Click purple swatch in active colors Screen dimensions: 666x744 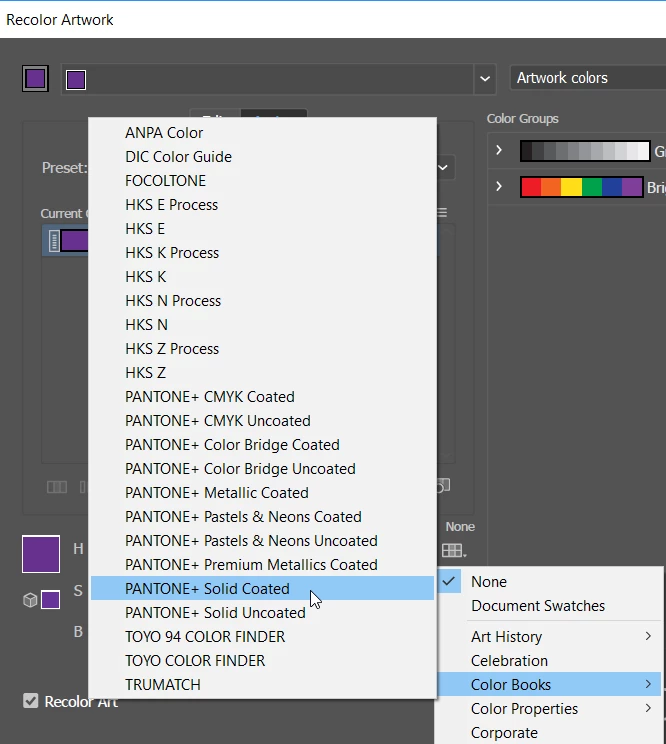click(x=76, y=79)
